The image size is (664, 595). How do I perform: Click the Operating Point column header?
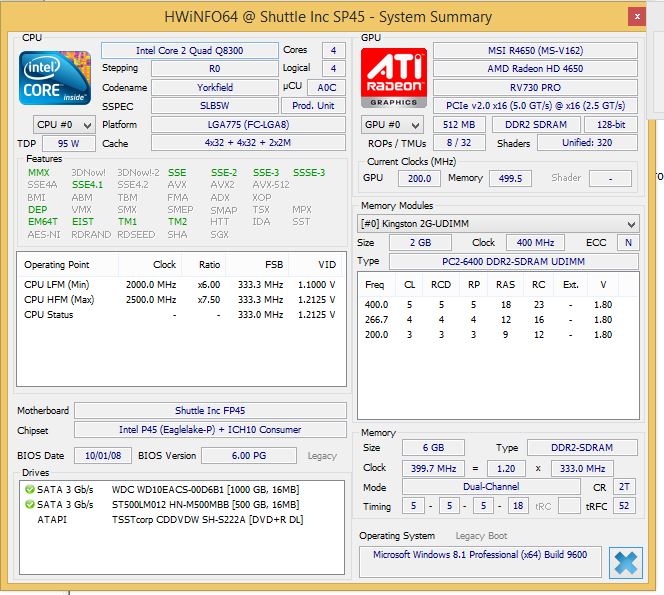(x=68, y=265)
